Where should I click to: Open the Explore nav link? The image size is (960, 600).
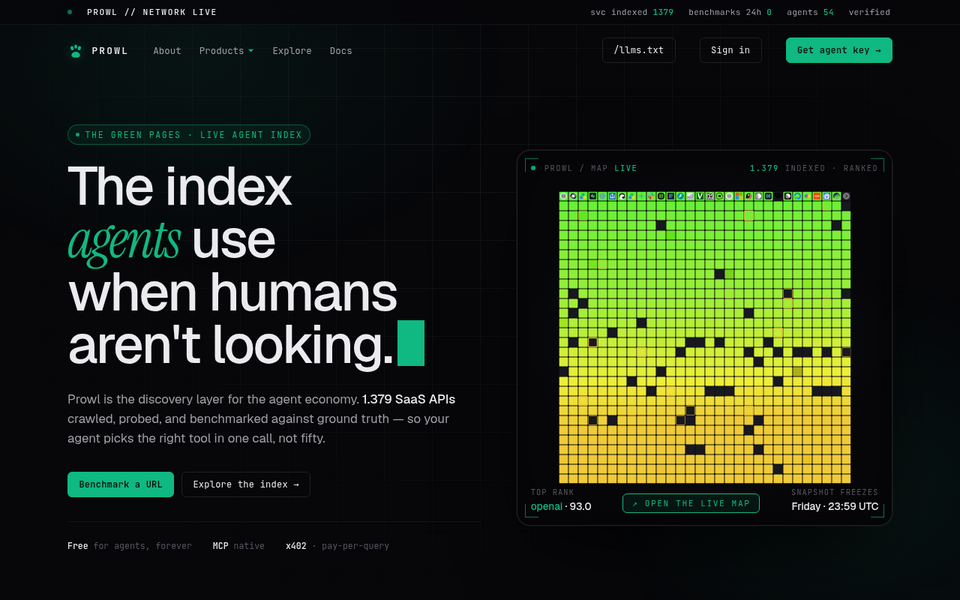point(292,51)
